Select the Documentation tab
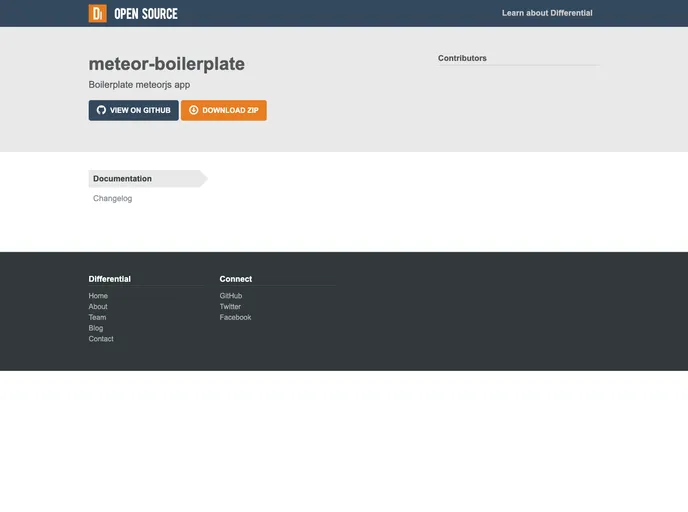 (148, 179)
